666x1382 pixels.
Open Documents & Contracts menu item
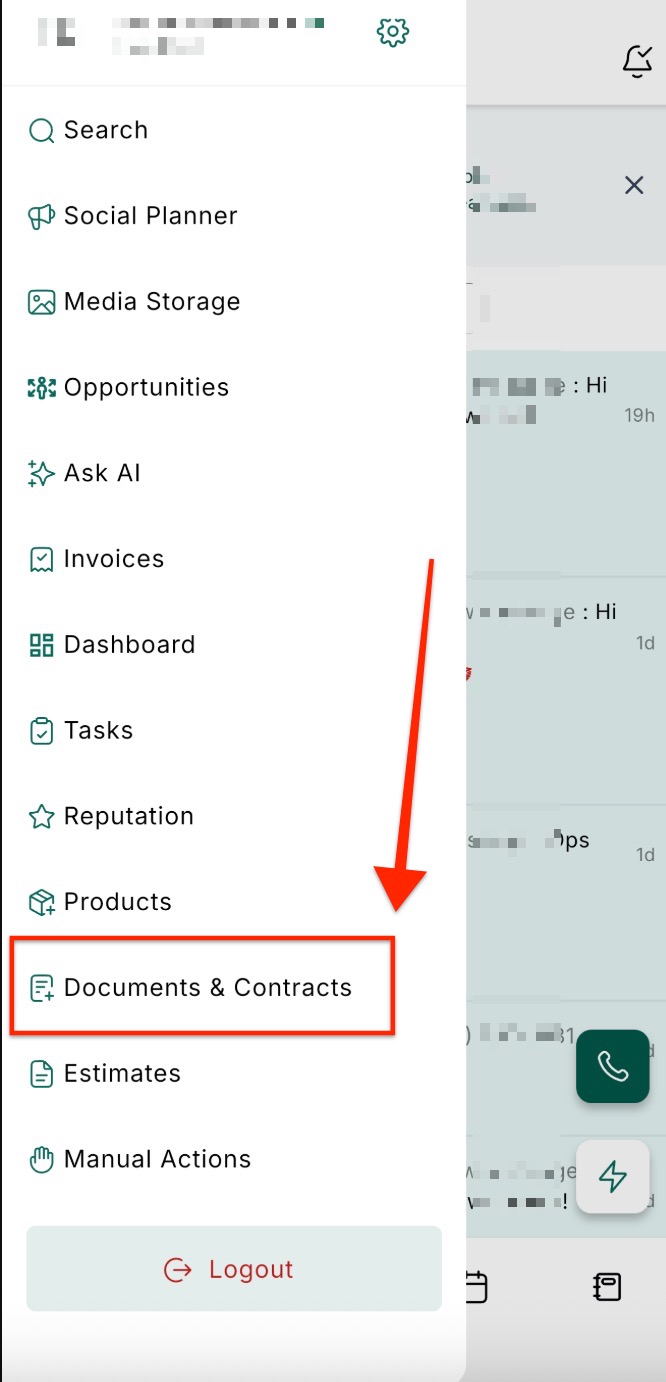click(x=207, y=988)
